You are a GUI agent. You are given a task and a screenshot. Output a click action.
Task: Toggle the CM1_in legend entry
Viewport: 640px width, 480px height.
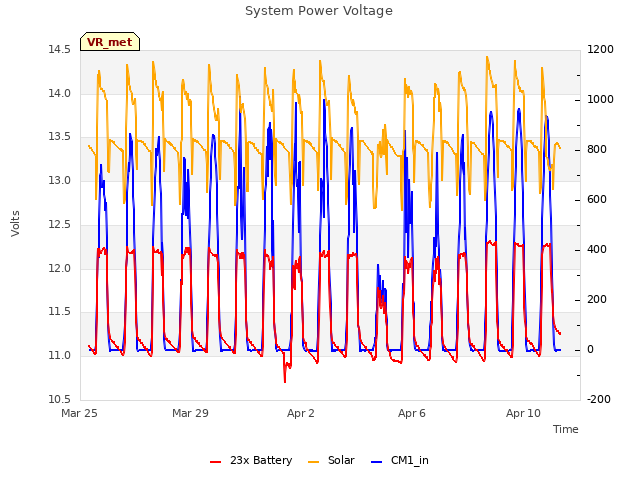tap(400, 460)
